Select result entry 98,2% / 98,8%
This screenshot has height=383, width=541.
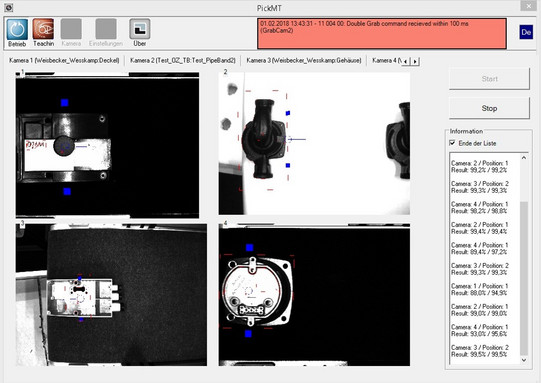coord(480,208)
